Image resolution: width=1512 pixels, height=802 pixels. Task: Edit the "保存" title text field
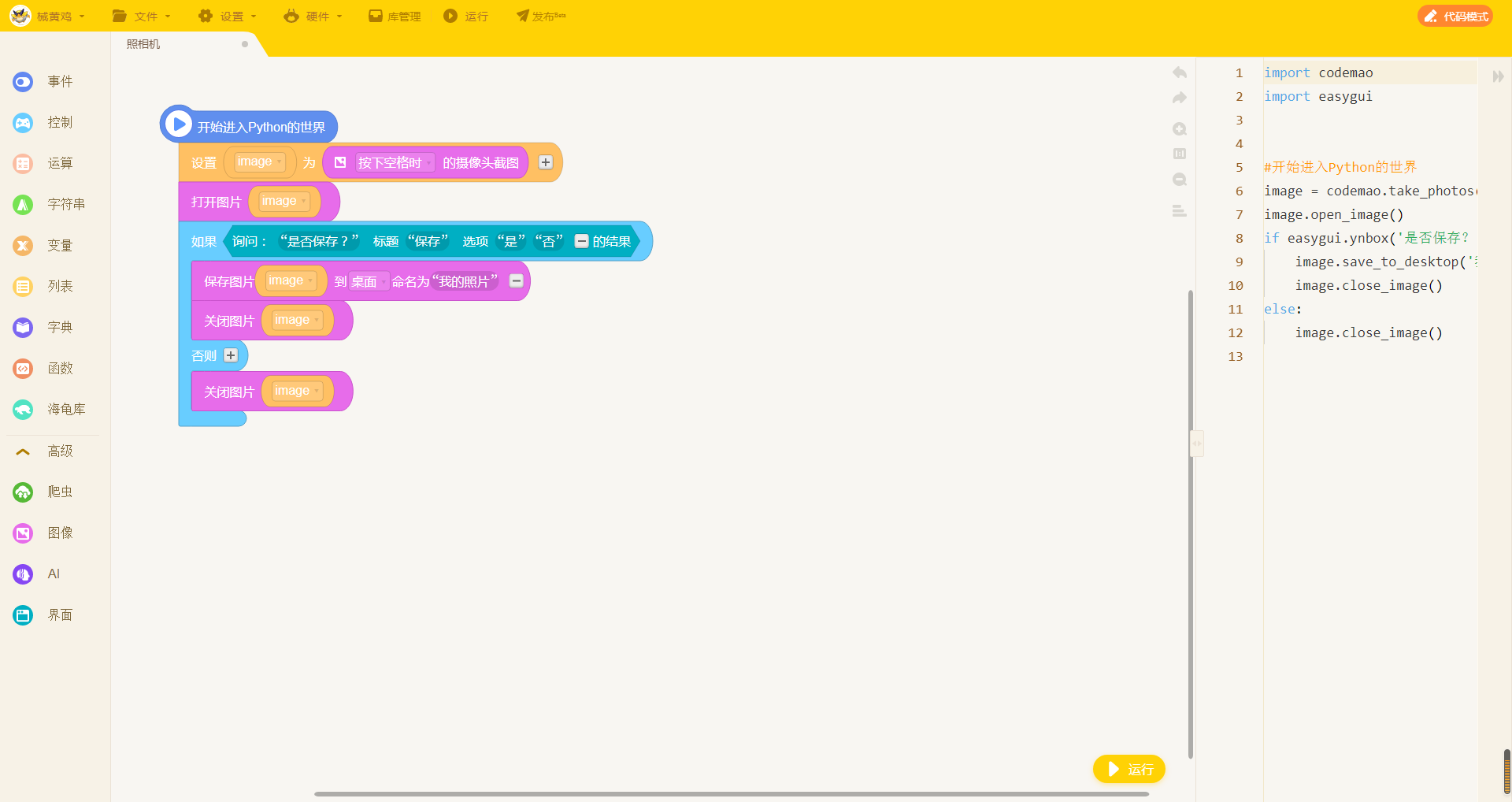tap(428, 241)
